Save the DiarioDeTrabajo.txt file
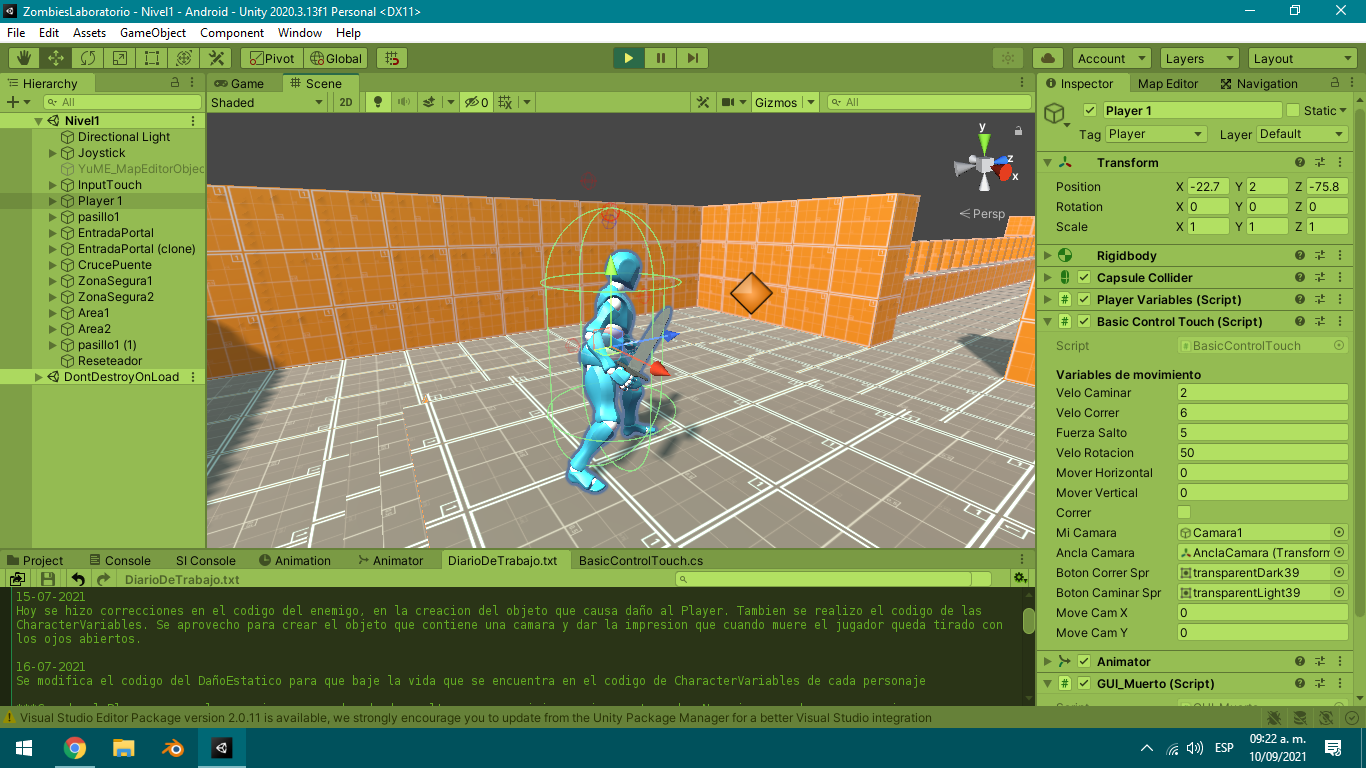 coord(47,579)
